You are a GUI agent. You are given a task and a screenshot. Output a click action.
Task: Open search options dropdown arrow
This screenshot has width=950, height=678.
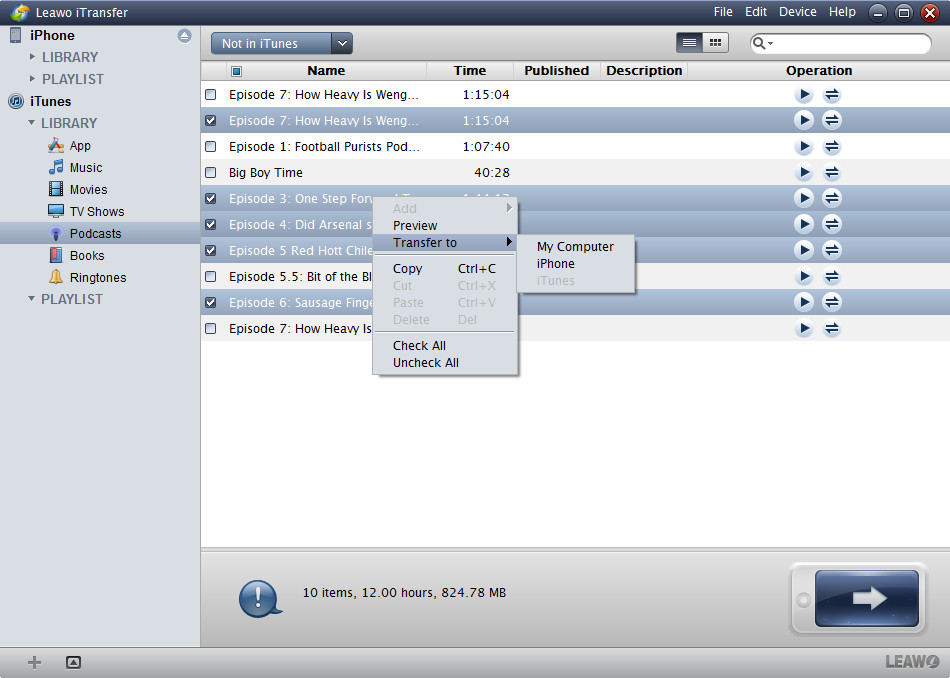click(x=771, y=44)
